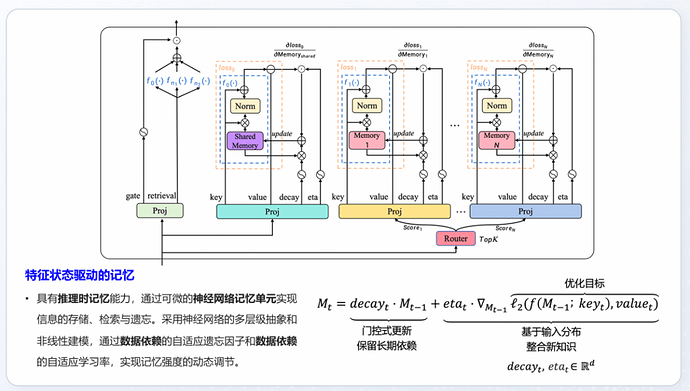Click the 基于输入分布 caption under the formula
Image resolution: width=690 pixels, height=391 pixels.
point(551,332)
